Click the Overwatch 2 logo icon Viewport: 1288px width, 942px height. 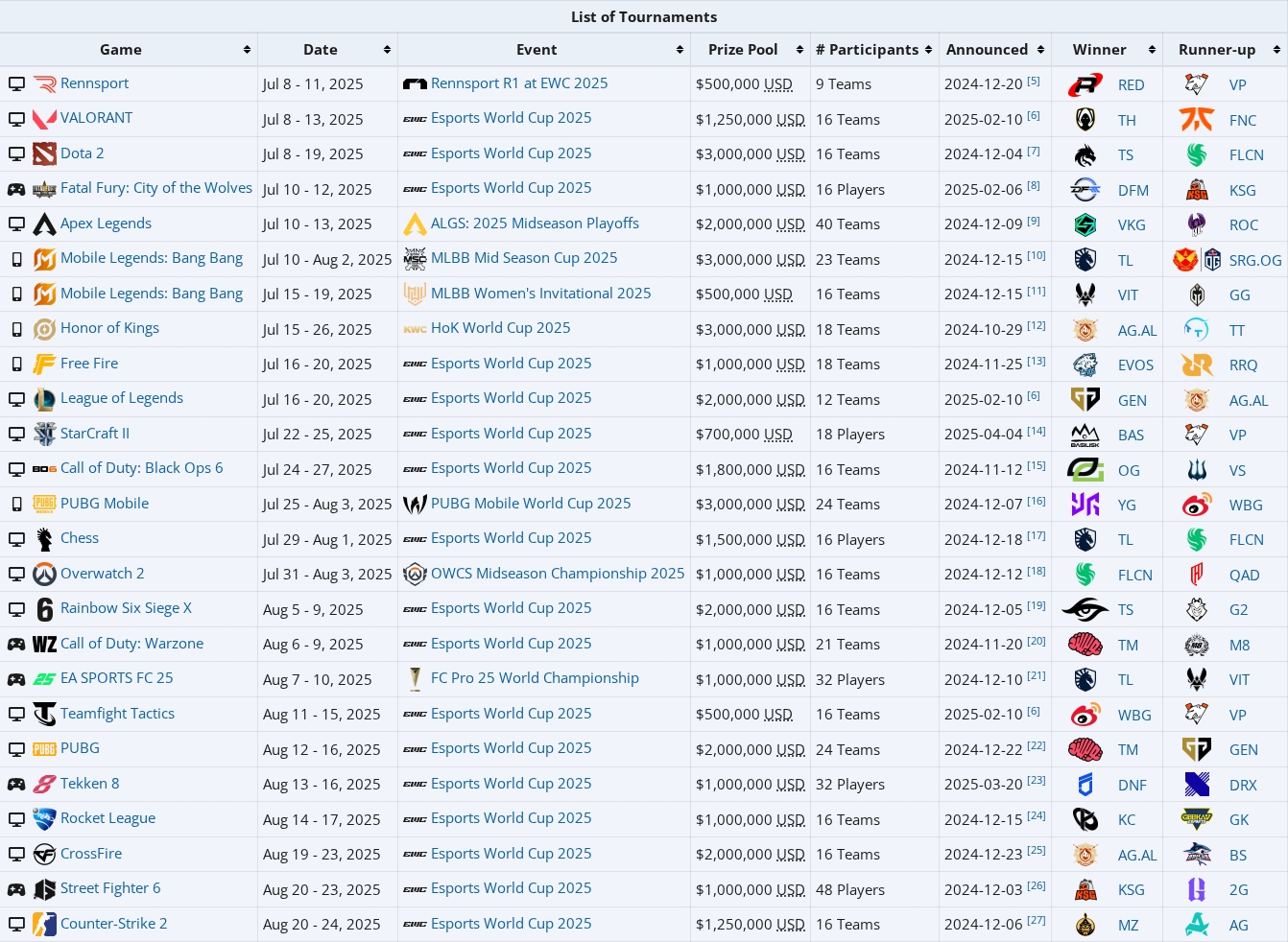44,575
